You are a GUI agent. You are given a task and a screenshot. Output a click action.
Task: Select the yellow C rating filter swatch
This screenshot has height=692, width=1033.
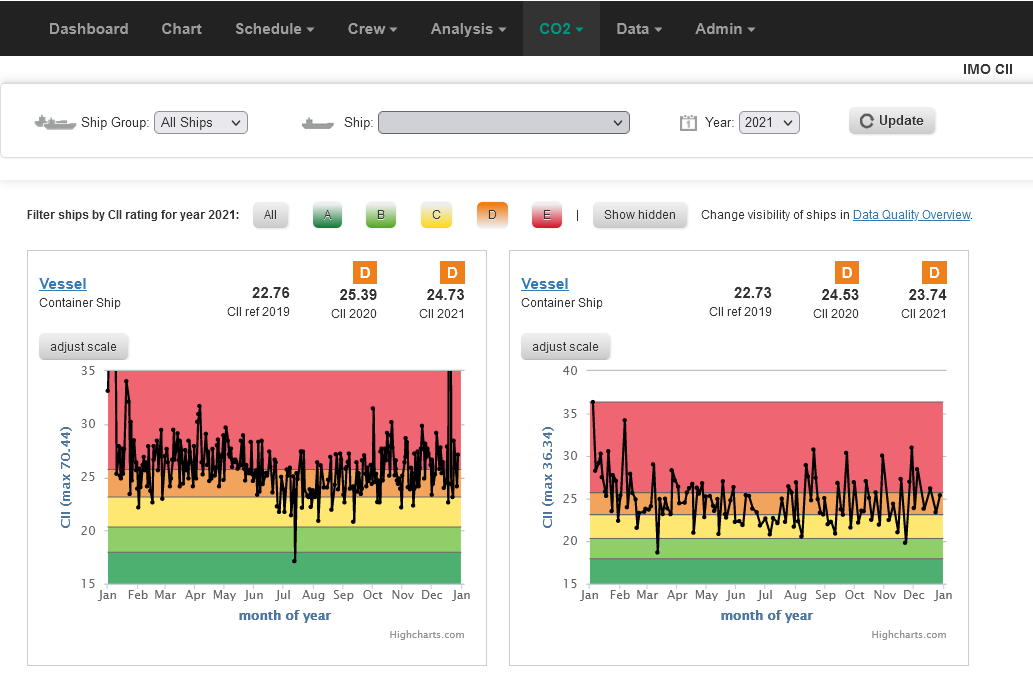tap(436, 215)
